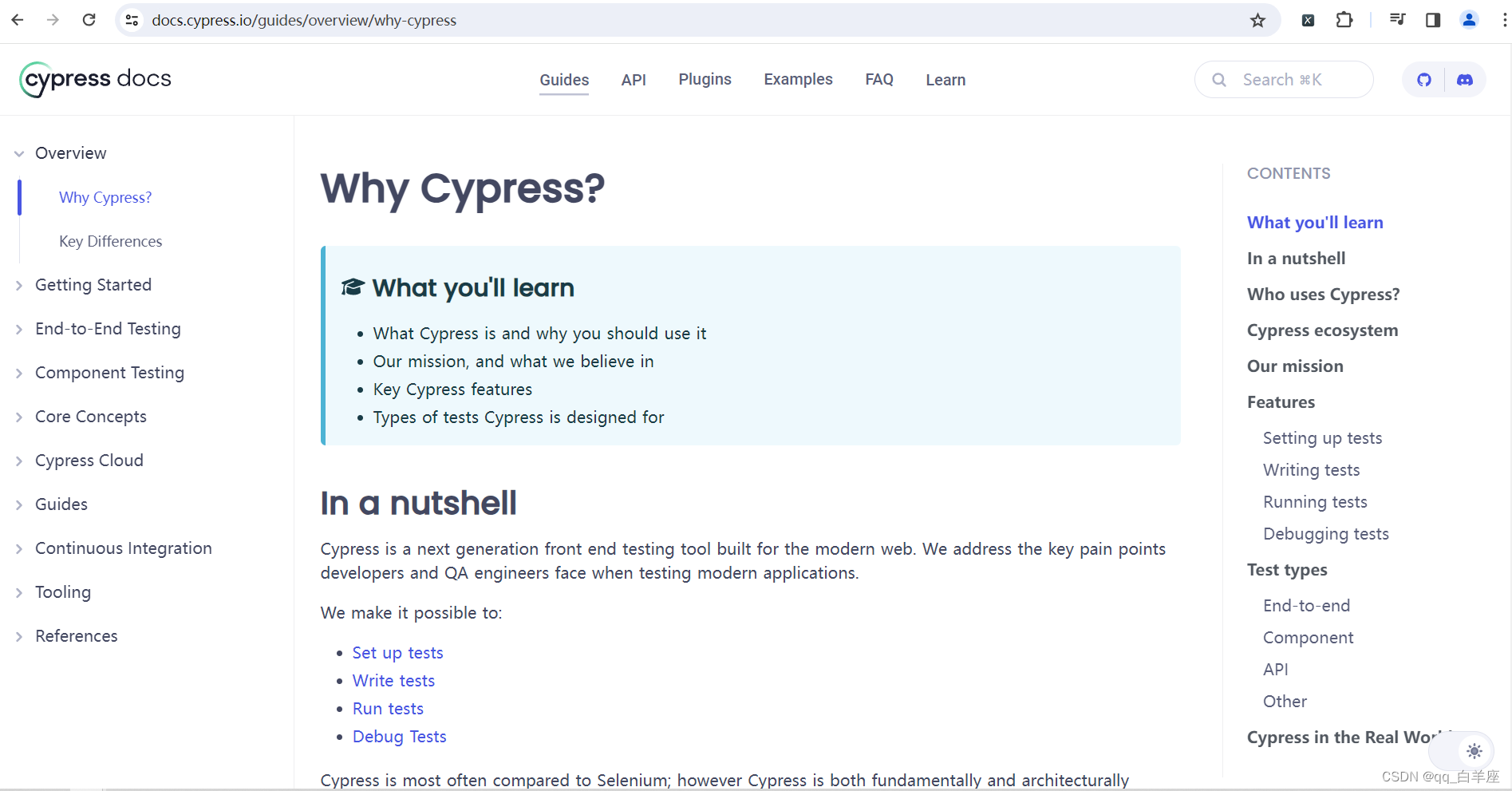Open the API top navigation tab
This screenshot has height=791, width=1512.
634,80
